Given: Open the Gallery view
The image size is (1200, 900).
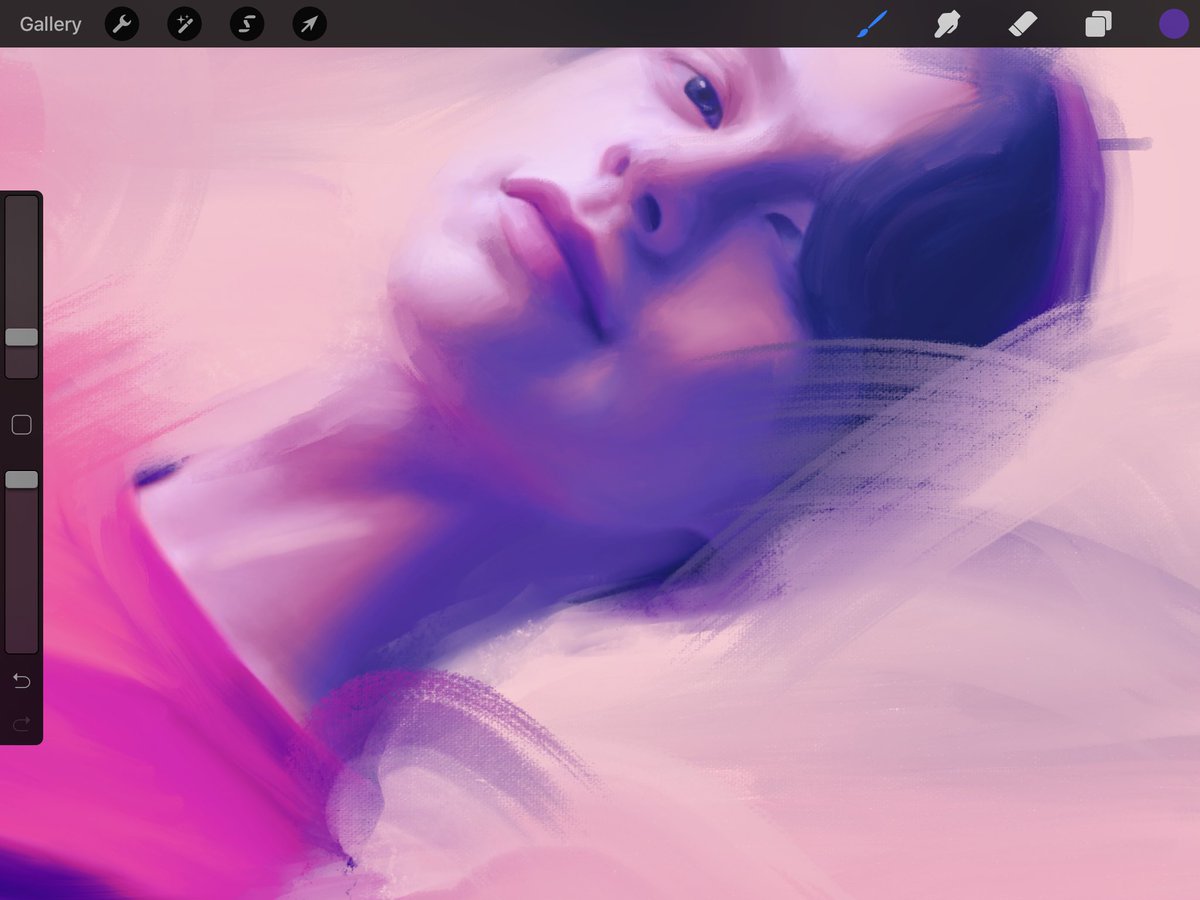Looking at the screenshot, I should [50, 24].
